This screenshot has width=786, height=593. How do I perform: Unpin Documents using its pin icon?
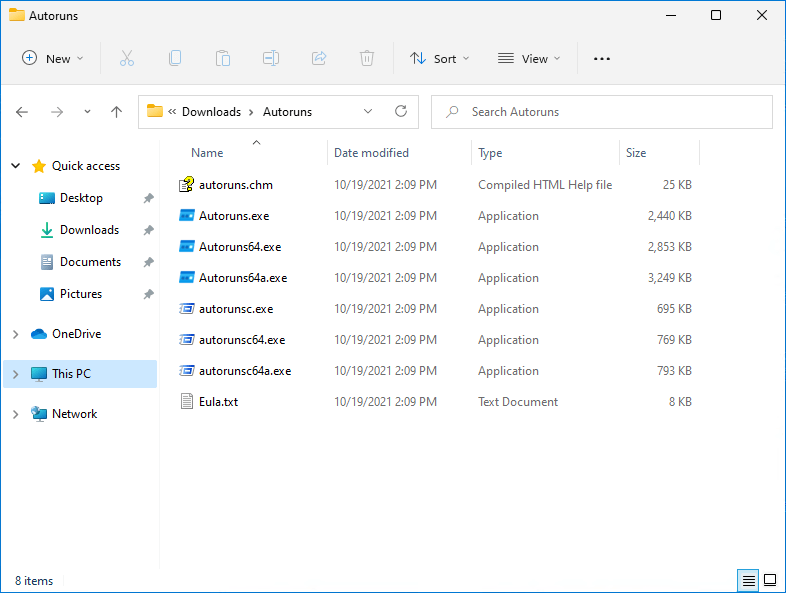click(x=148, y=262)
